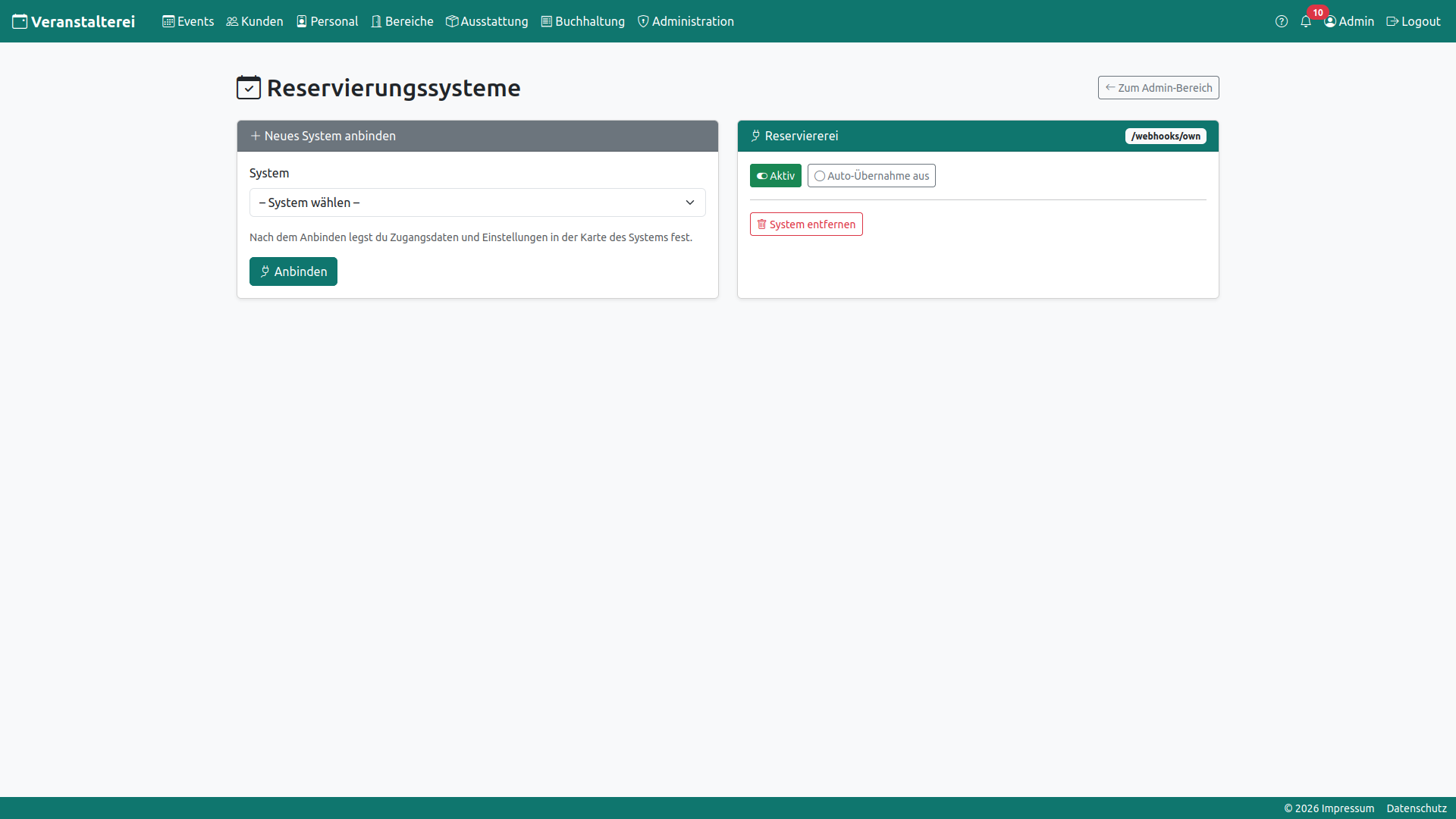Open the Administration menu
Image resolution: width=1456 pixels, height=819 pixels.
point(686,21)
